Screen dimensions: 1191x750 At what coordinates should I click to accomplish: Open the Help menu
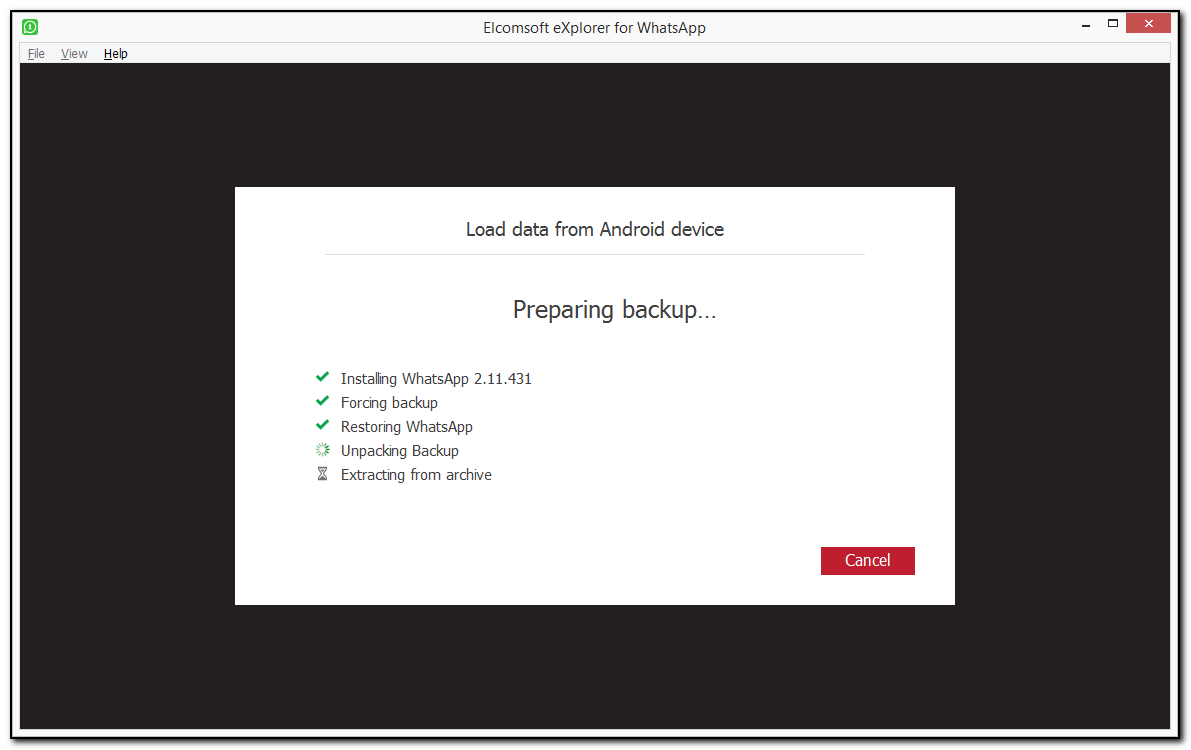pyautogui.click(x=115, y=53)
